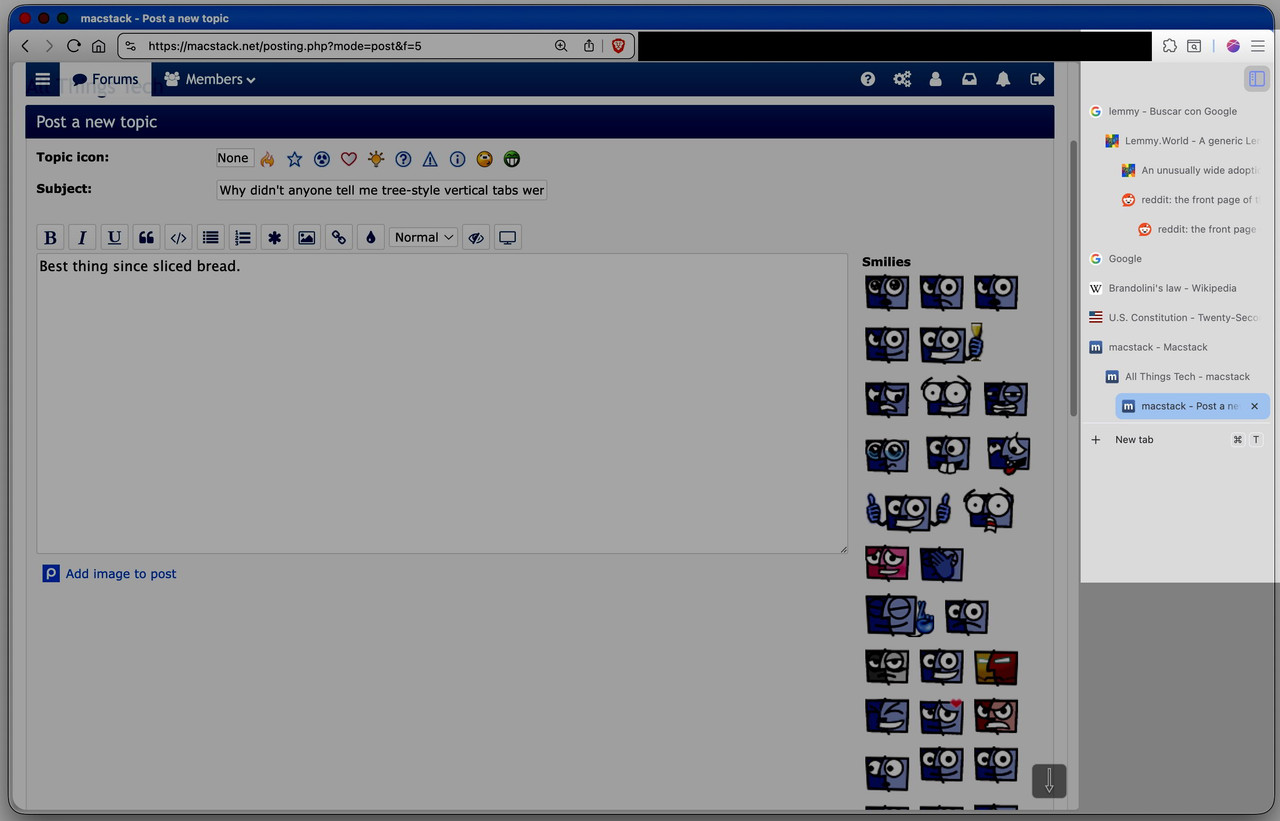Go to Forums in the navigation bar
Image resolution: width=1280 pixels, height=821 pixels.
[x=106, y=78]
